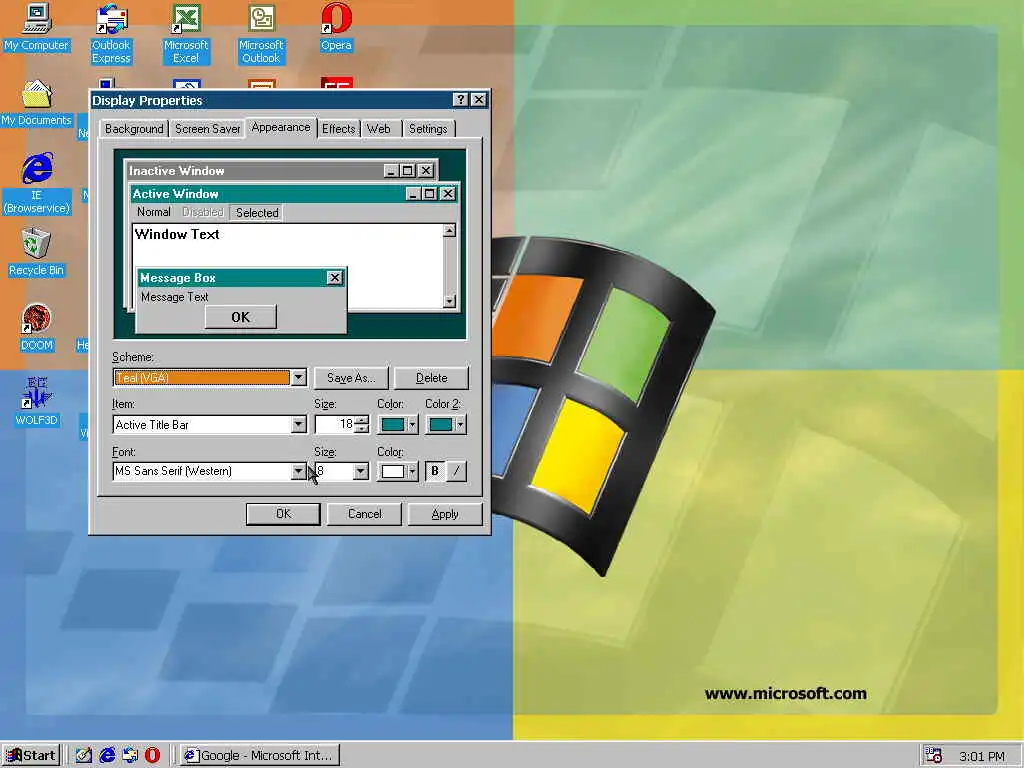1024x768 pixels.
Task: Click Selected menu item in preview
Action: tap(257, 212)
